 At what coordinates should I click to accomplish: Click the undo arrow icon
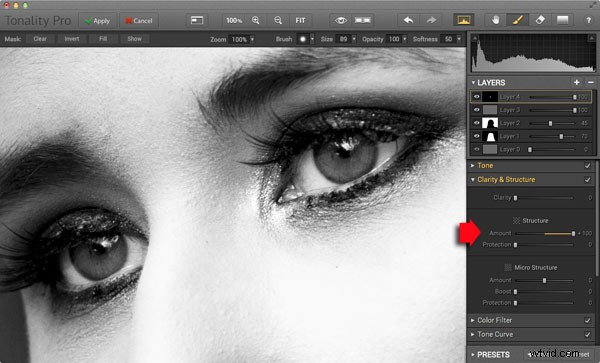click(408, 20)
